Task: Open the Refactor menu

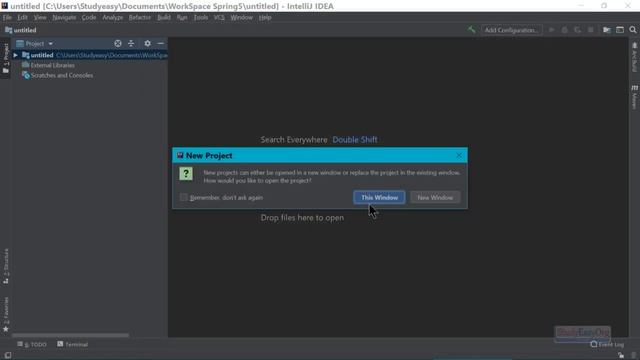Action: tap(140, 18)
